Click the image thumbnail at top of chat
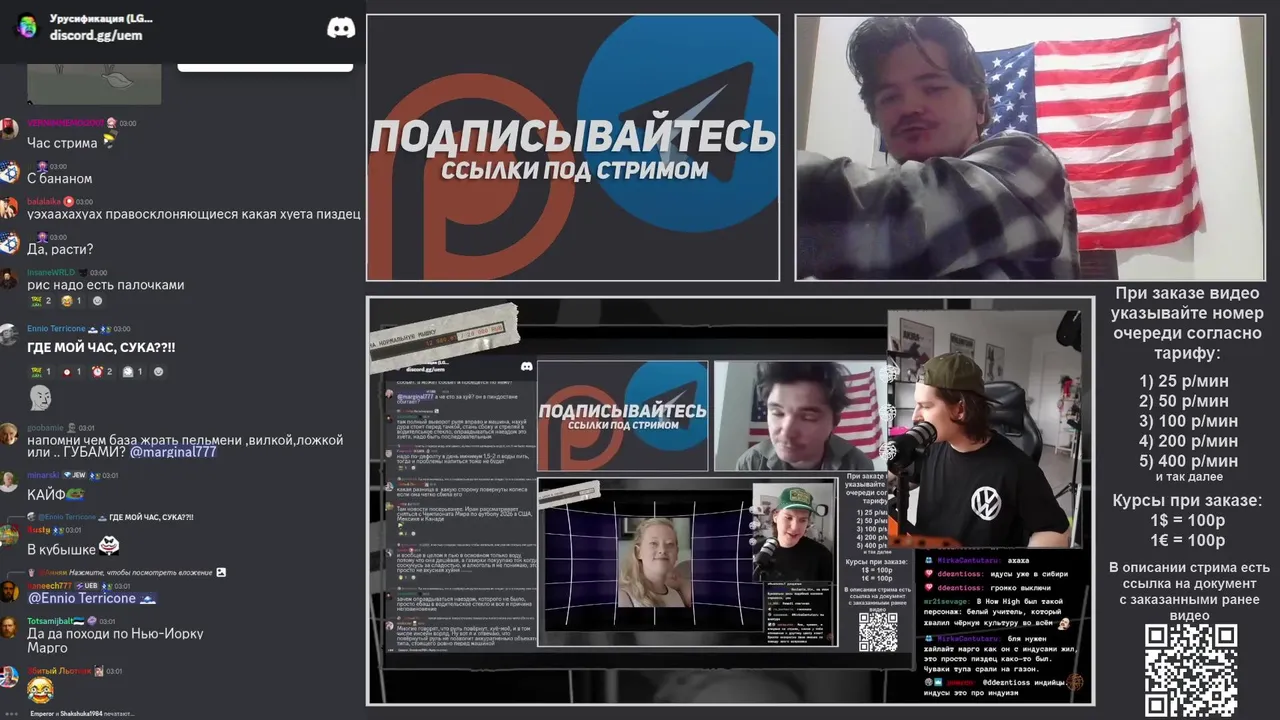1280x720 pixels. (94, 84)
